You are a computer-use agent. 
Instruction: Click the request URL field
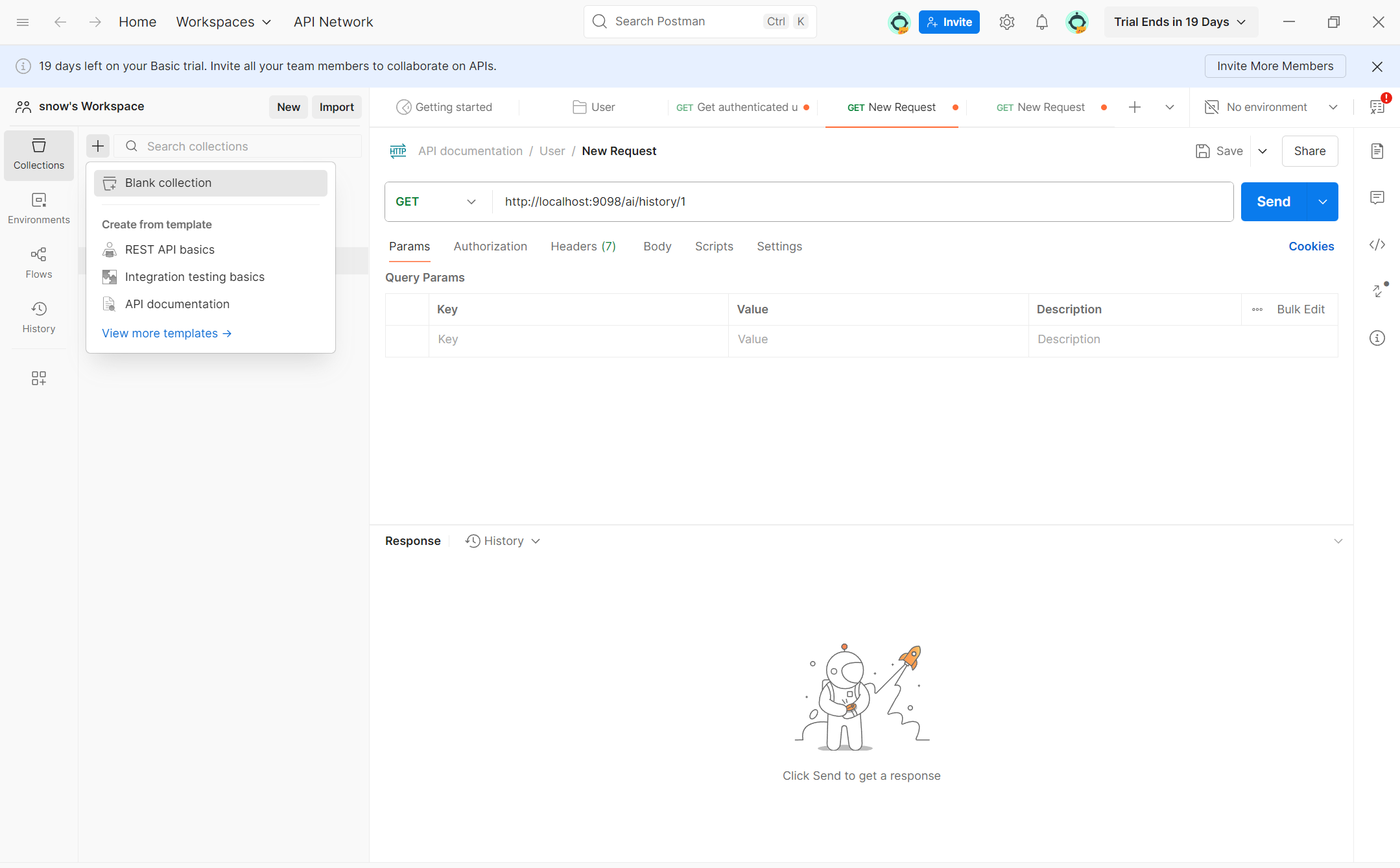862,202
